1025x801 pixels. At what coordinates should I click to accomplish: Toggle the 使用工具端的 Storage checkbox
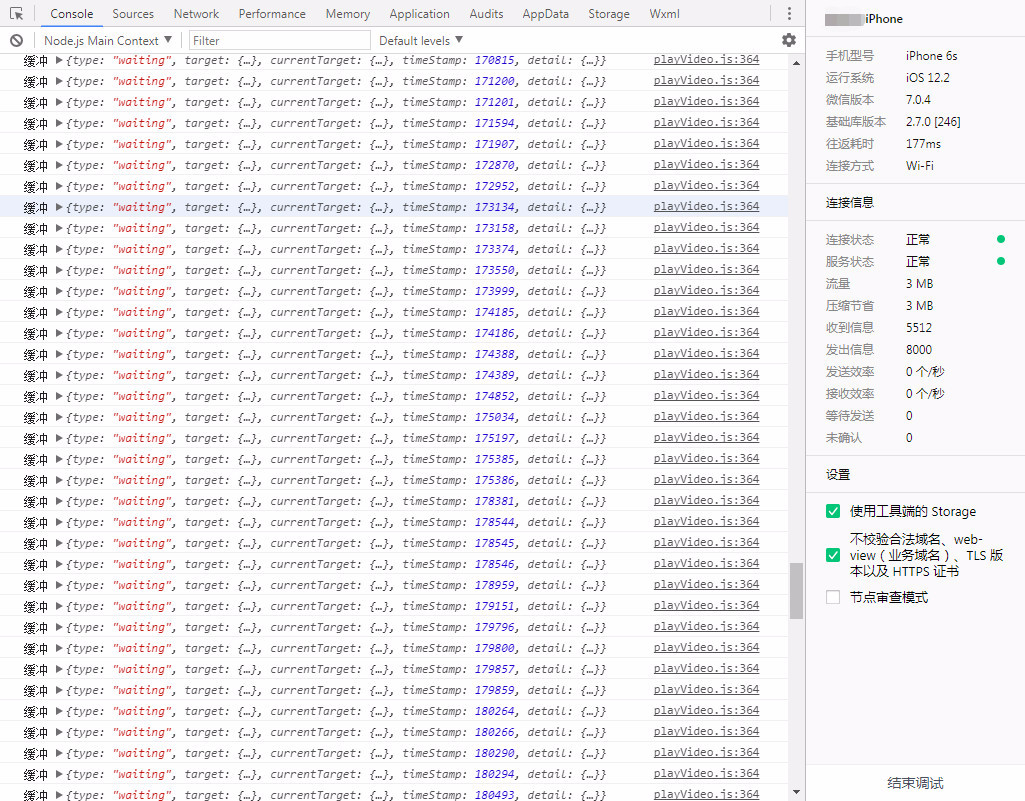pyautogui.click(x=833, y=511)
